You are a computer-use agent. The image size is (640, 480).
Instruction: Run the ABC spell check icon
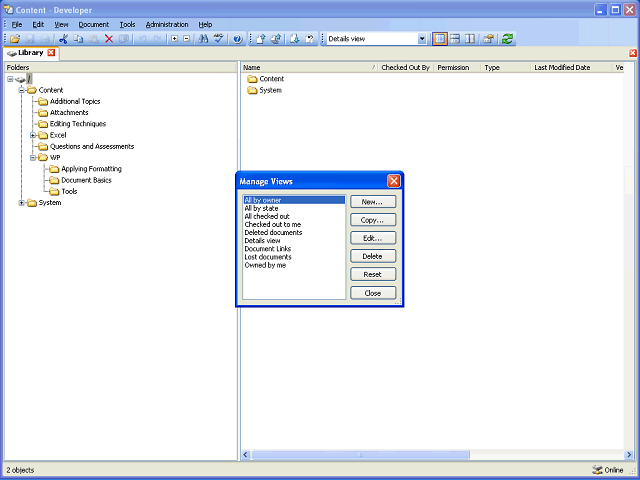click(219, 39)
